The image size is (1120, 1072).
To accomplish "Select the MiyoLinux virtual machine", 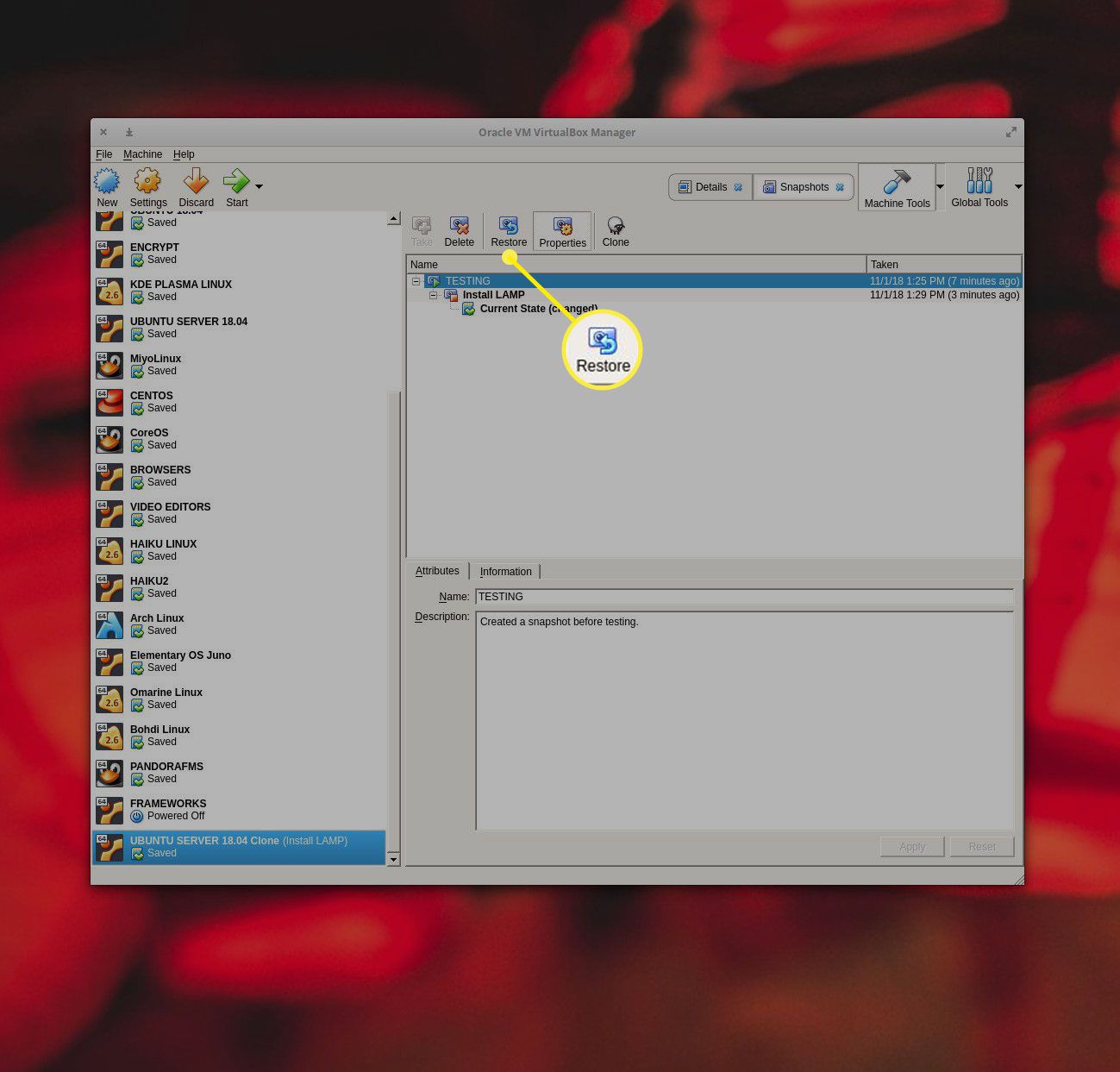I will pos(239,365).
